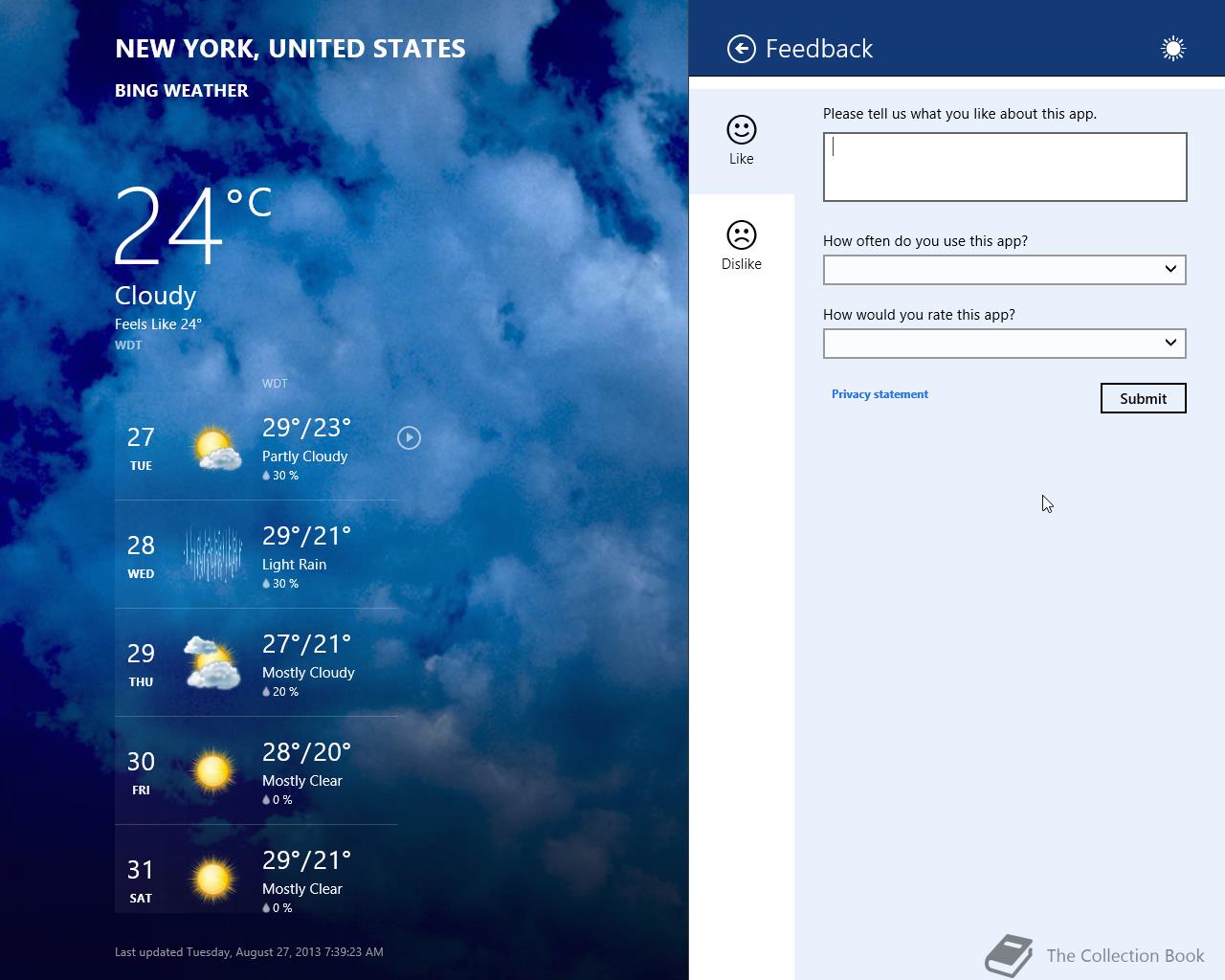The image size is (1225, 980).
Task: Click the '29 THU' date label
Action: [141, 664]
